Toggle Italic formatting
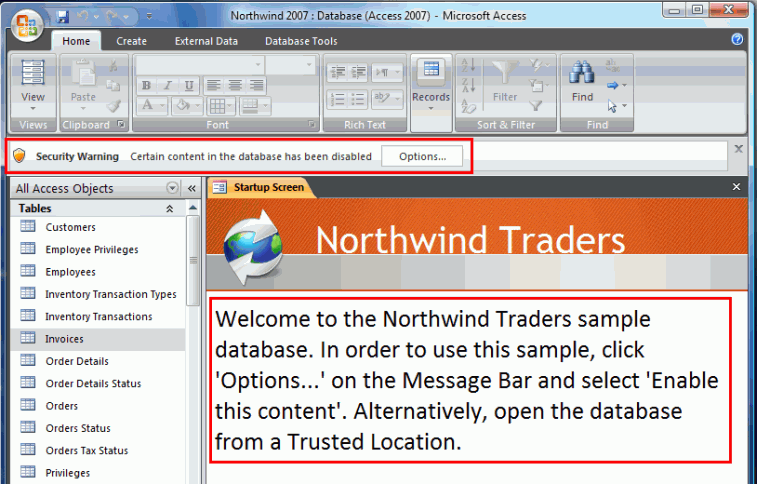 click(x=168, y=85)
